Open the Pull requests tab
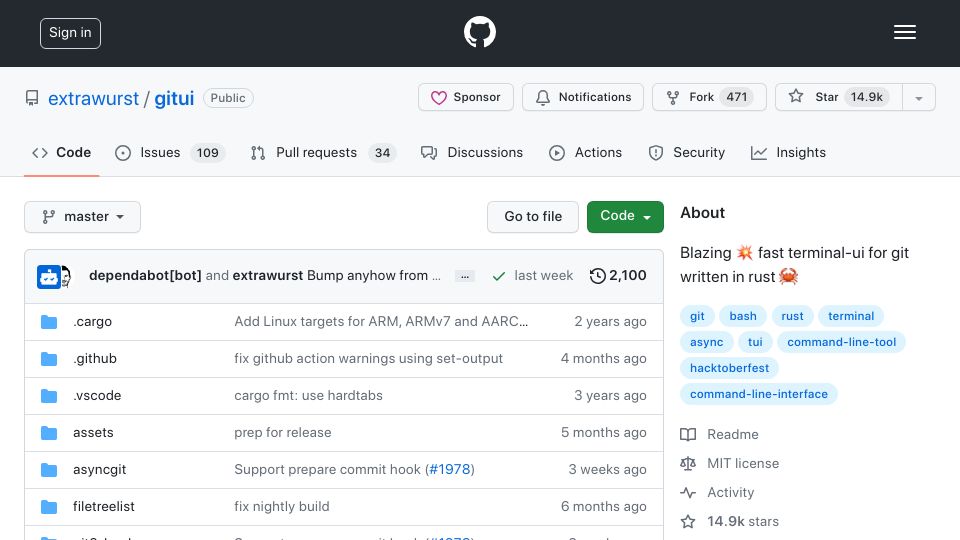The width and height of the screenshot is (960, 540). (323, 152)
